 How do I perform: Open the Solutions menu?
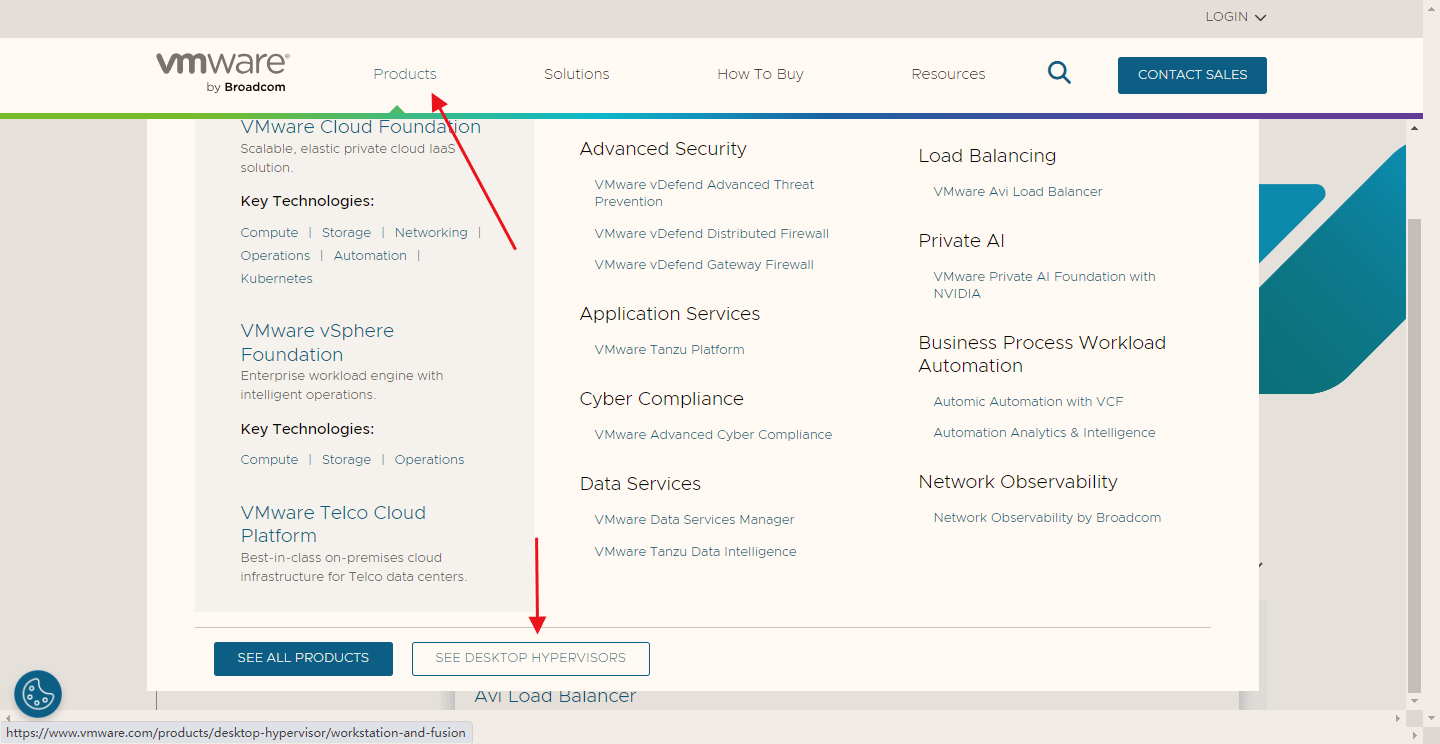(x=576, y=74)
